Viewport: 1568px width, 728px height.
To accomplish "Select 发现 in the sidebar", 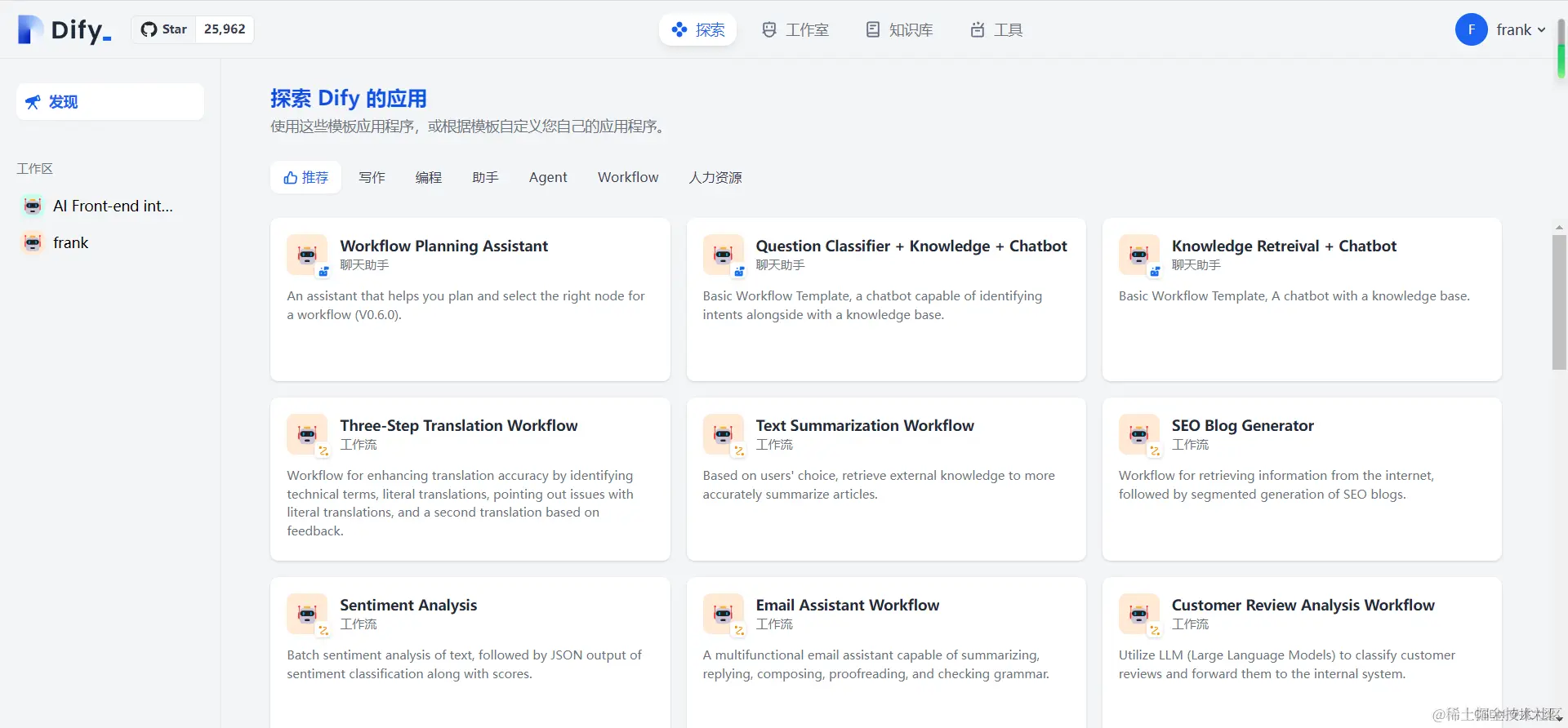I will coord(110,102).
